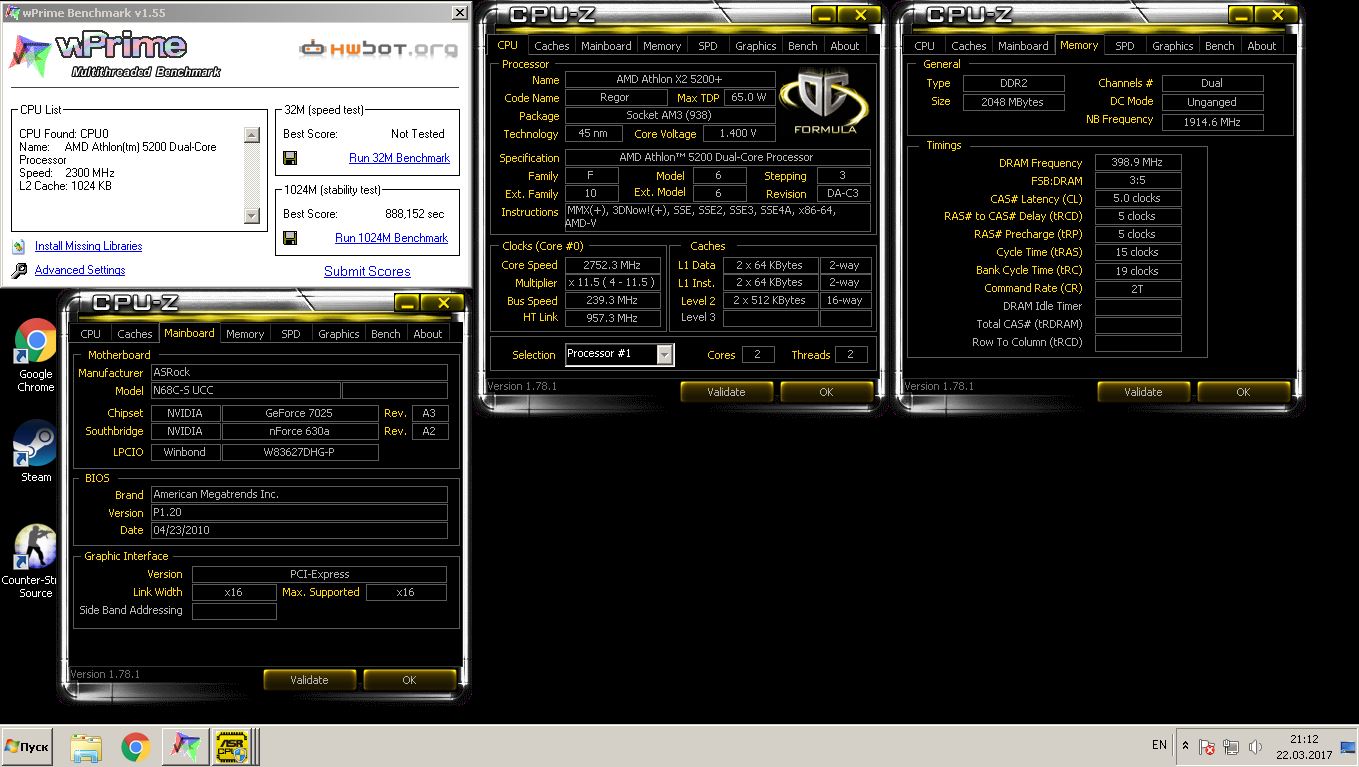Minimize the CPU-Z Memory window

point(1243,15)
